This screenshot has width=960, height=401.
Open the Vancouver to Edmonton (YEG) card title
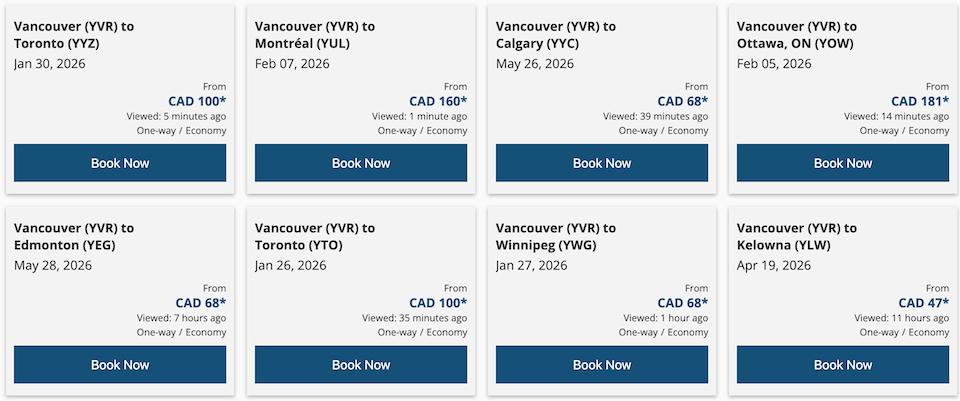(74, 236)
